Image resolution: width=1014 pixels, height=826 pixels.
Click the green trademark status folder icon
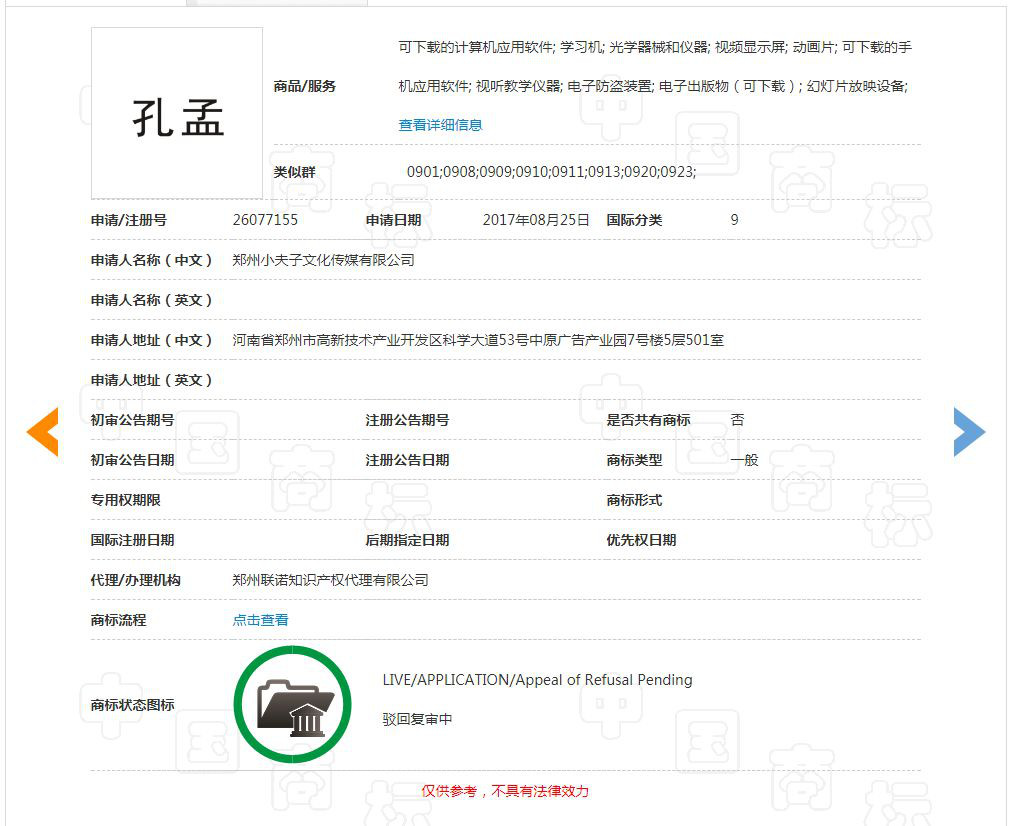292,703
